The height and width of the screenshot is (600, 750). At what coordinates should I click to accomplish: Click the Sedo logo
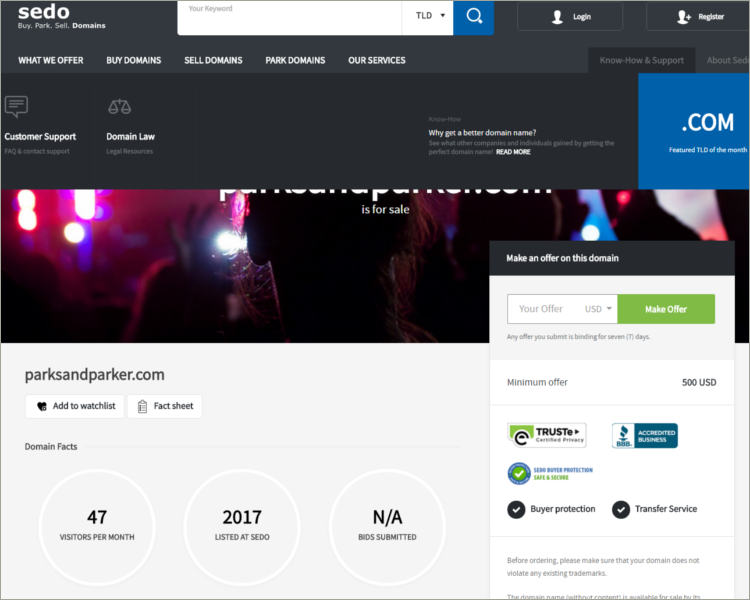[x=61, y=16]
